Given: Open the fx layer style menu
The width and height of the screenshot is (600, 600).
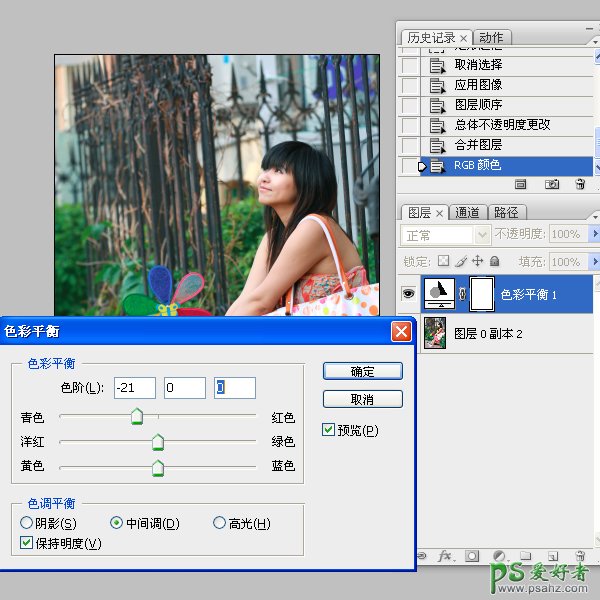Looking at the screenshot, I should coord(445,555).
